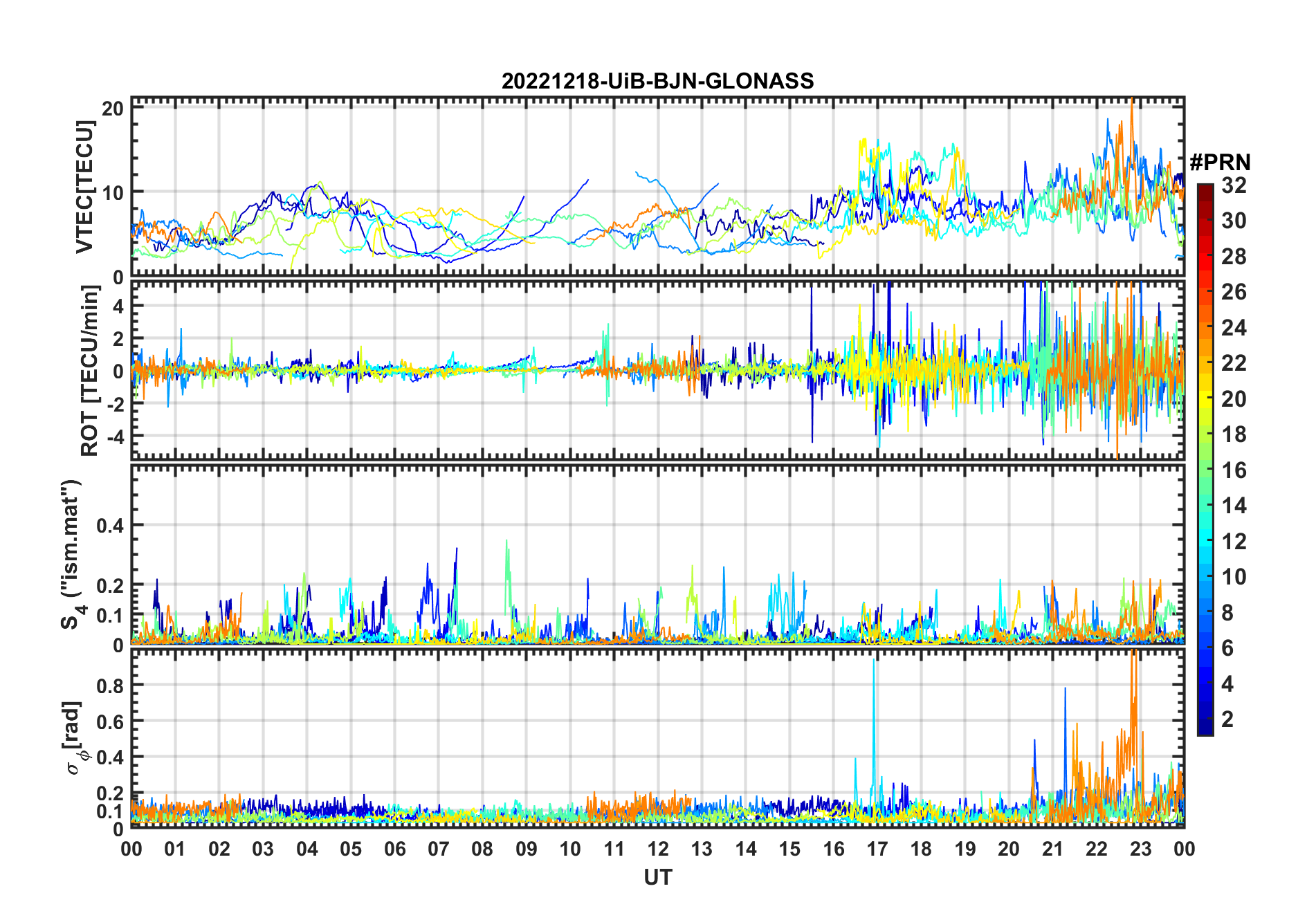Click the ROT [TECU/min] axis label

89,371
